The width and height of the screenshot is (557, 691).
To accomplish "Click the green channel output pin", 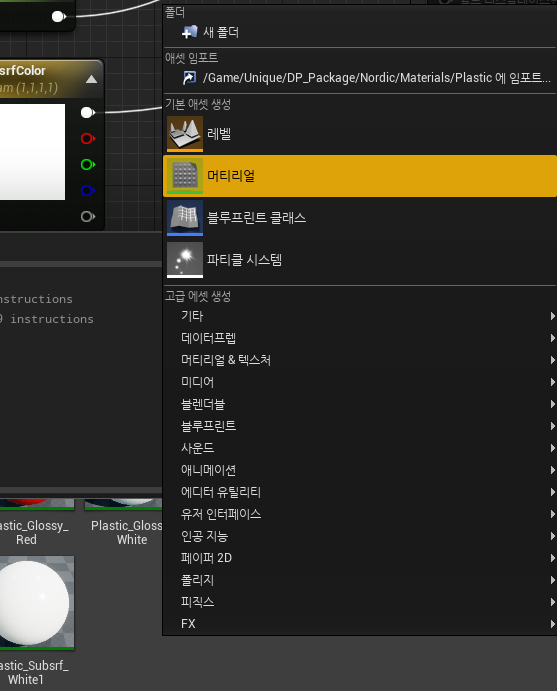I will 88,164.
